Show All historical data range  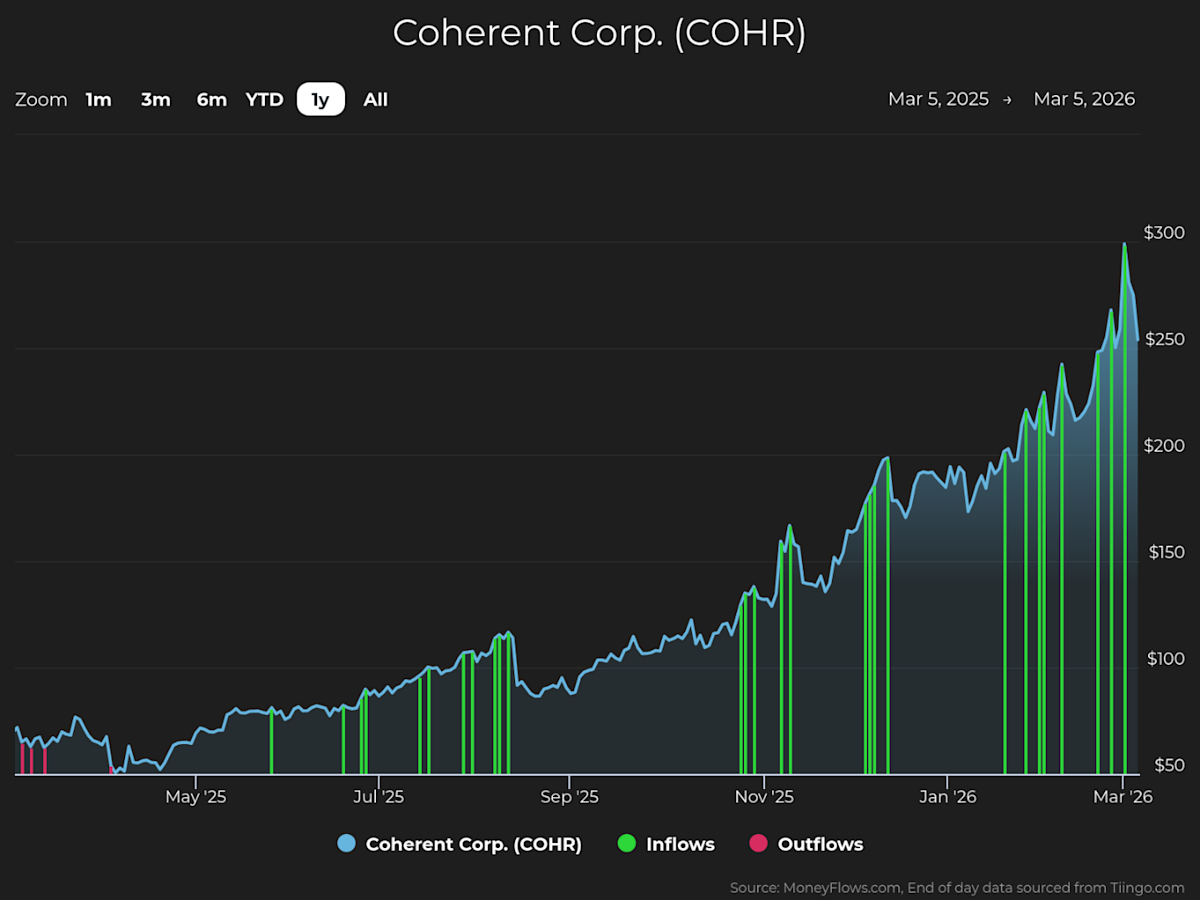click(x=375, y=100)
